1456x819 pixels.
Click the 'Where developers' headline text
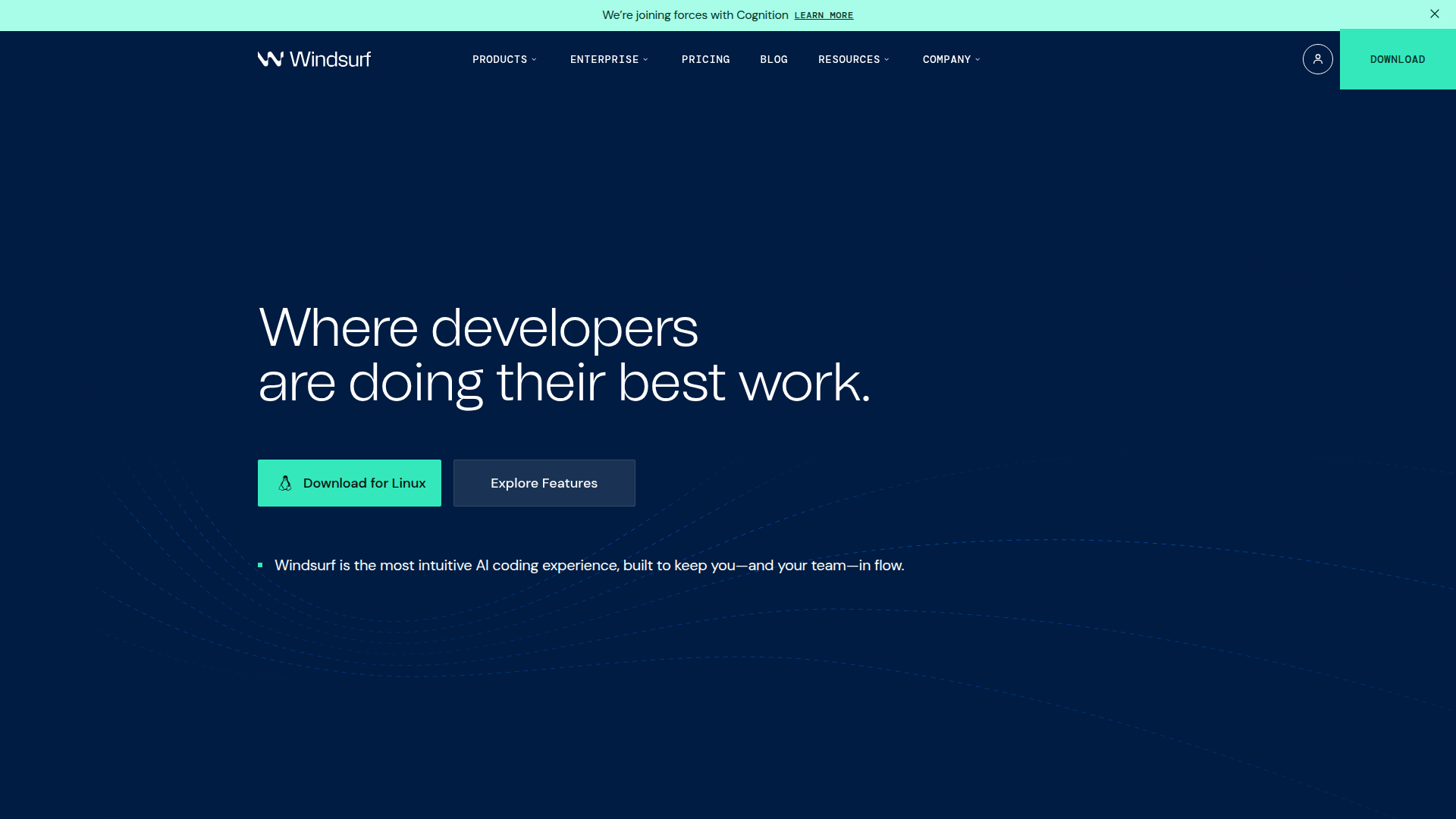tap(478, 328)
